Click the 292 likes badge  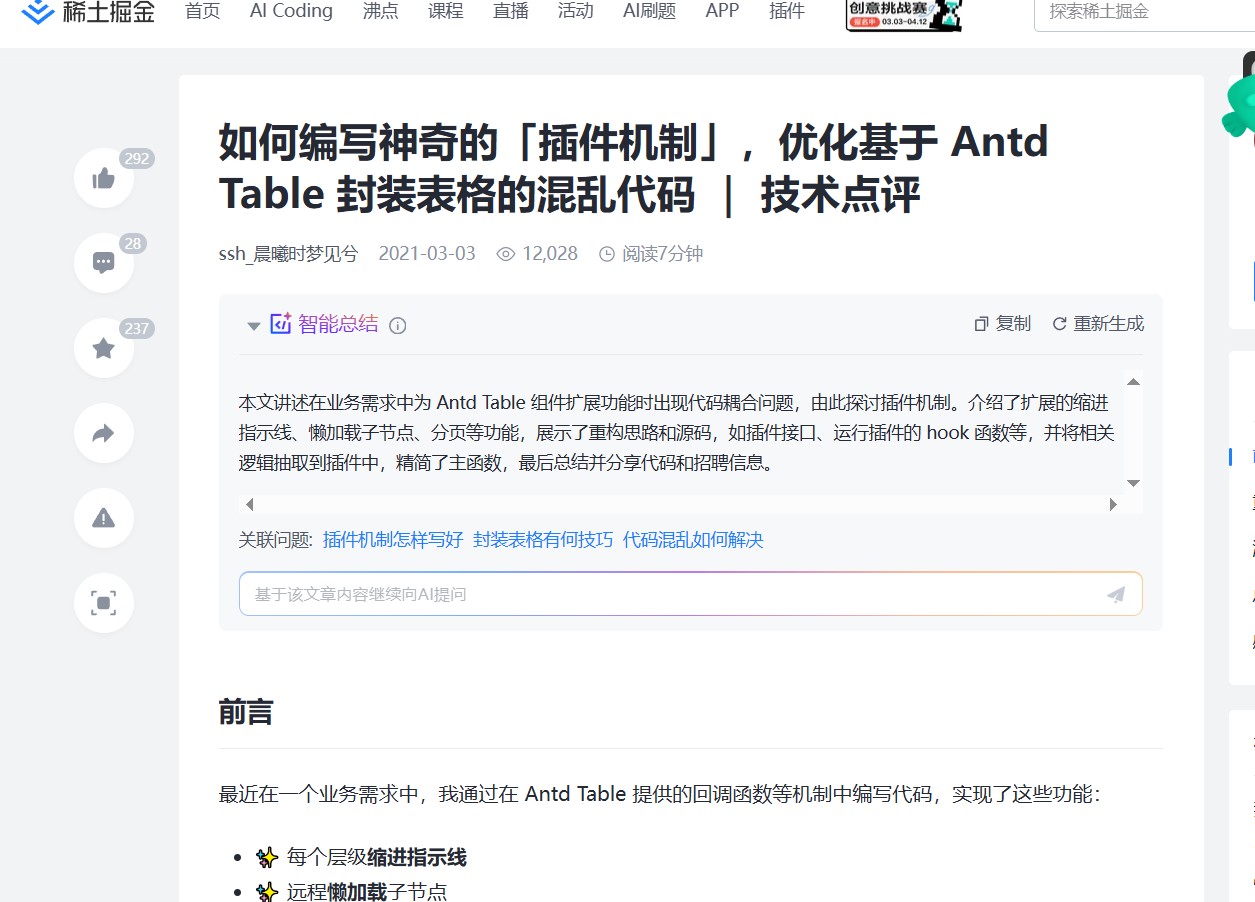coord(137,159)
